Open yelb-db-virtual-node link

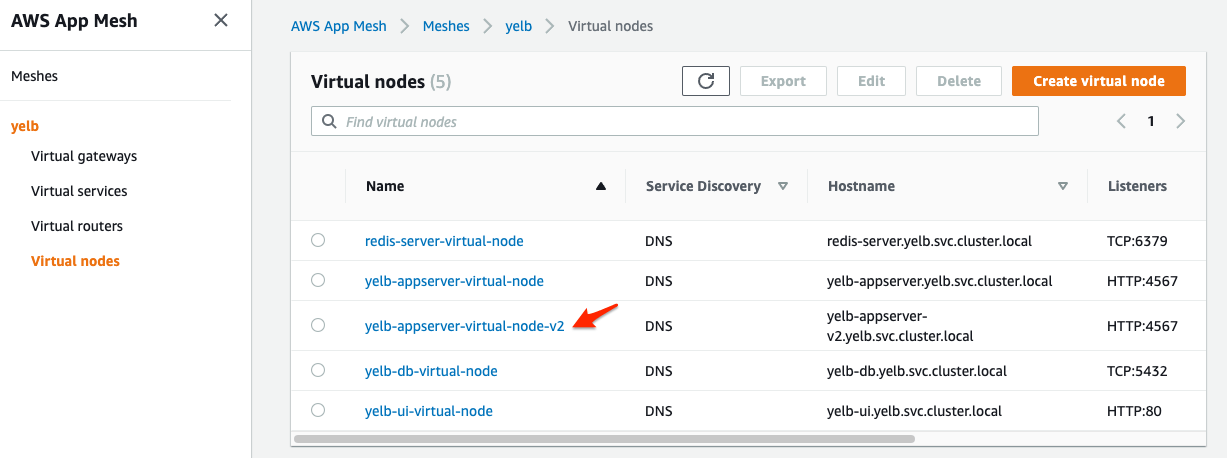(431, 371)
